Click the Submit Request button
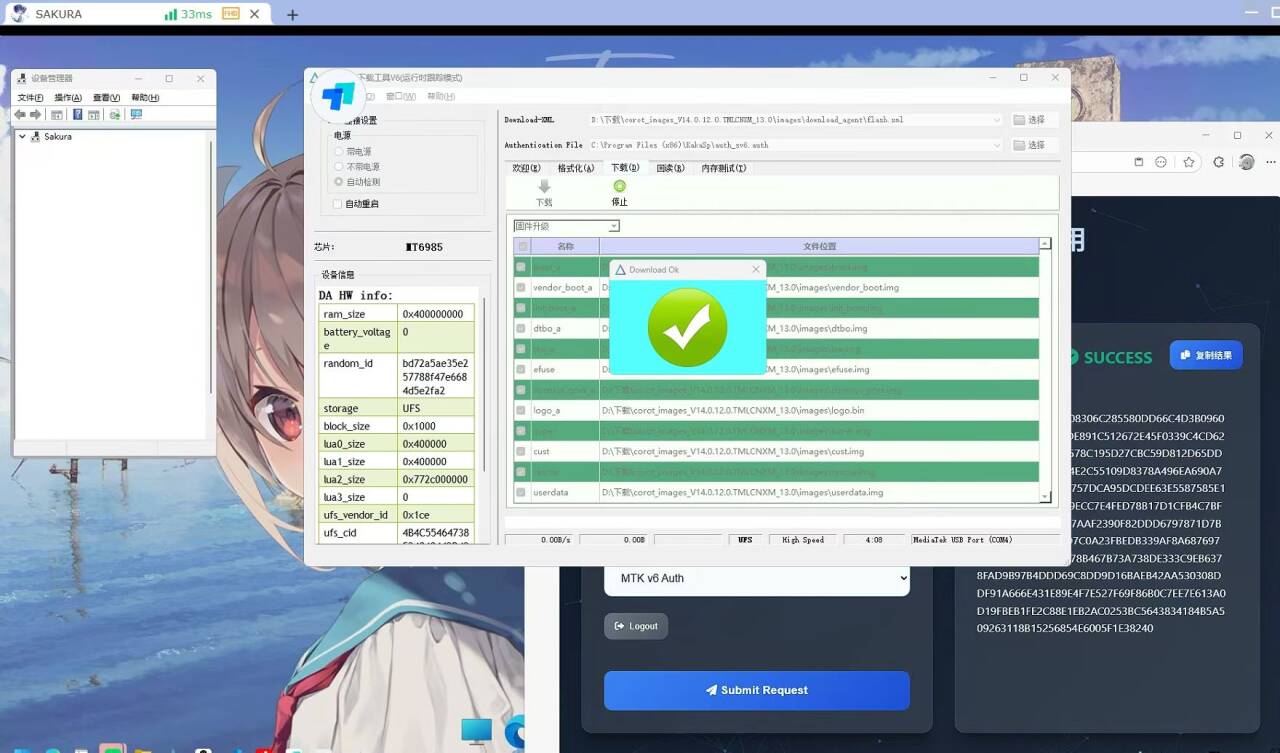Viewport: 1280px width, 753px height. pyautogui.click(x=756, y=690)
